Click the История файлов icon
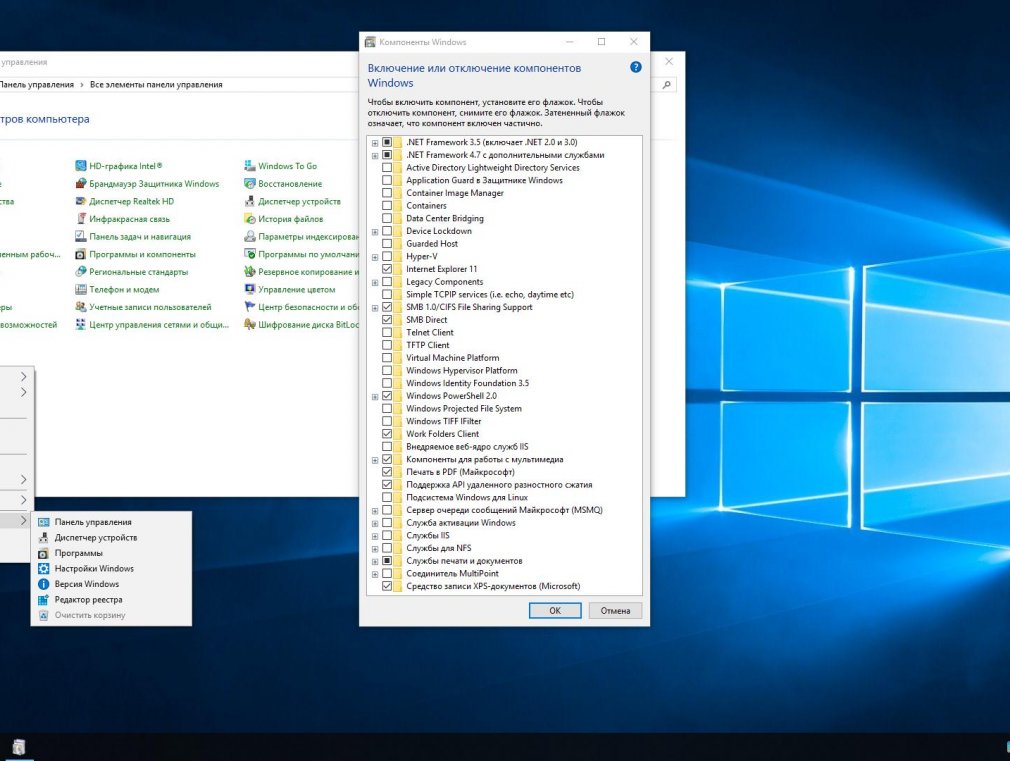The width and height of the screenshot is (1010, 761). 250,219
